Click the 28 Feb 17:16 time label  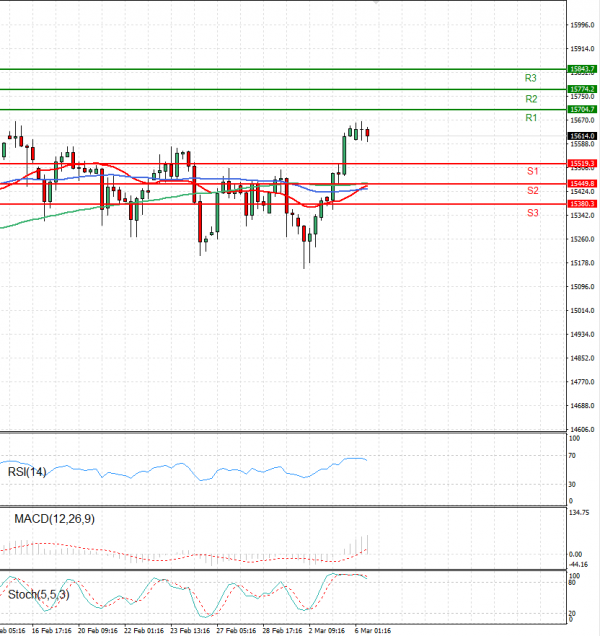(282, 631)
